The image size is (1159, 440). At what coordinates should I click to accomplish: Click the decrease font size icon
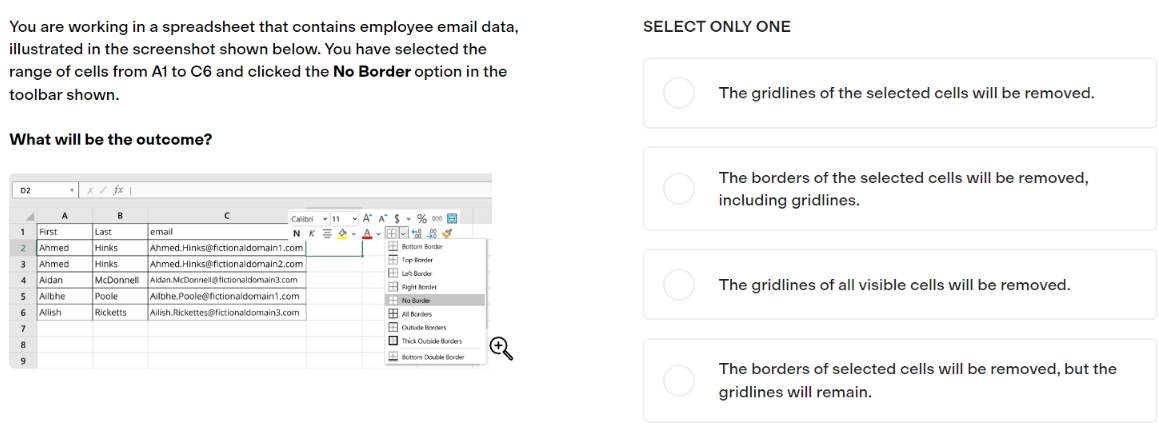383,218
